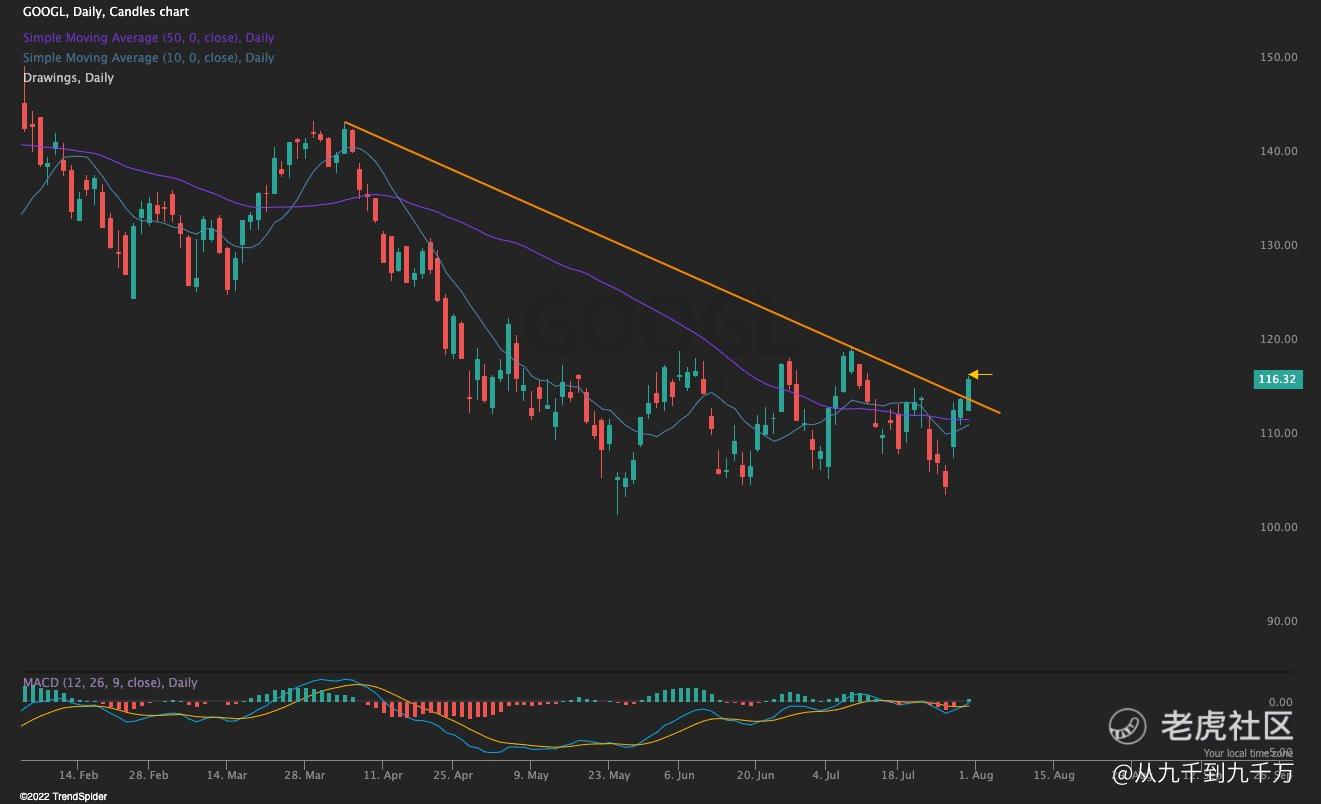Viewport: 1321px width, 804px height.
Task: Click the 120.00 price axis label
Action: coord(1279,339)
